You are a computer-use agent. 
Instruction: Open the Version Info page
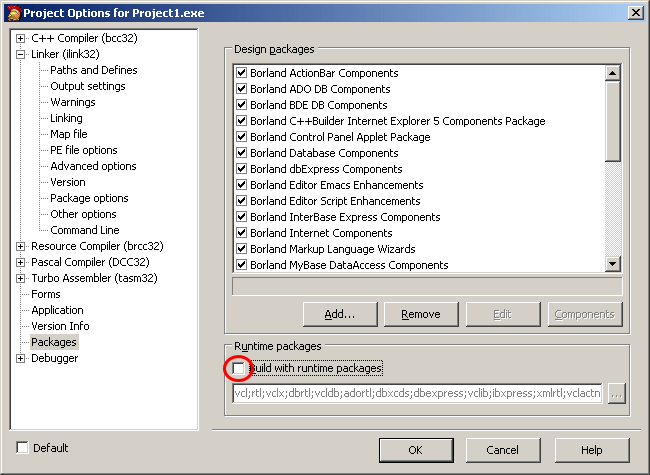(60, 326)
